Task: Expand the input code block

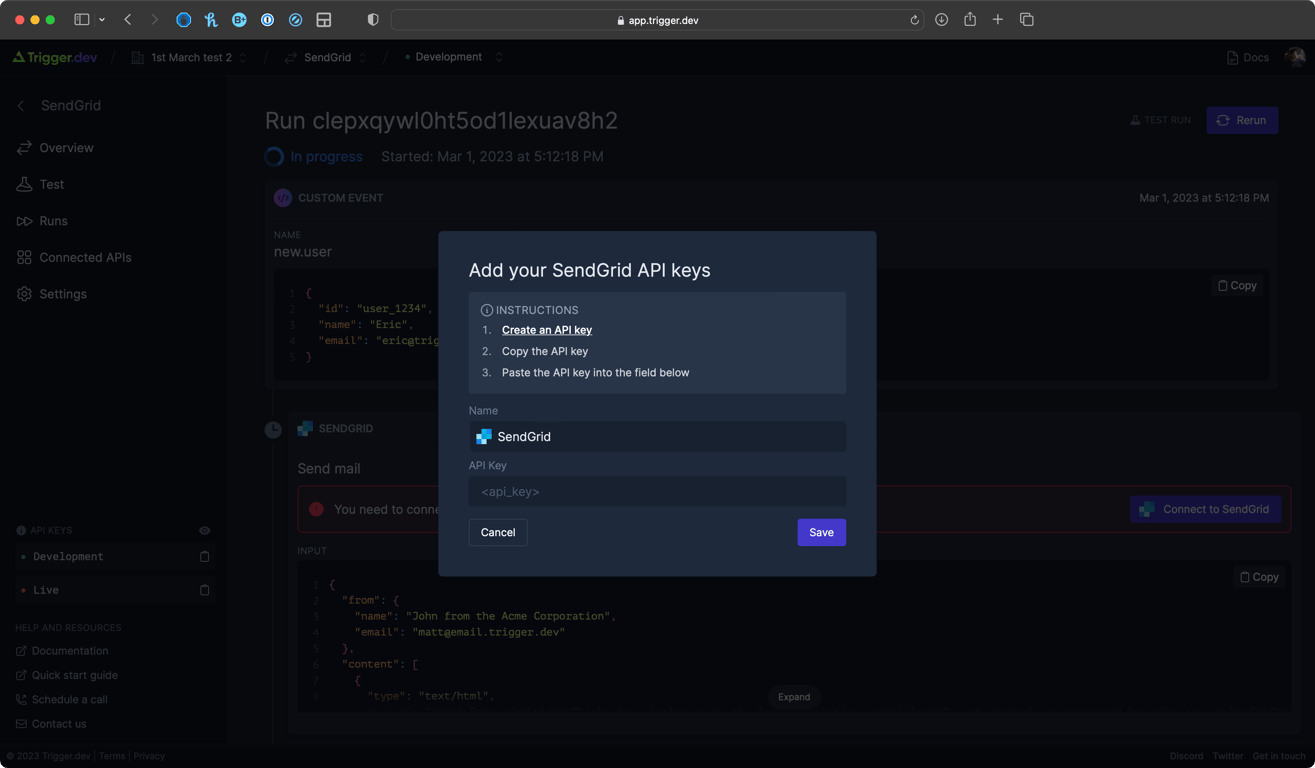Action: 794,697
